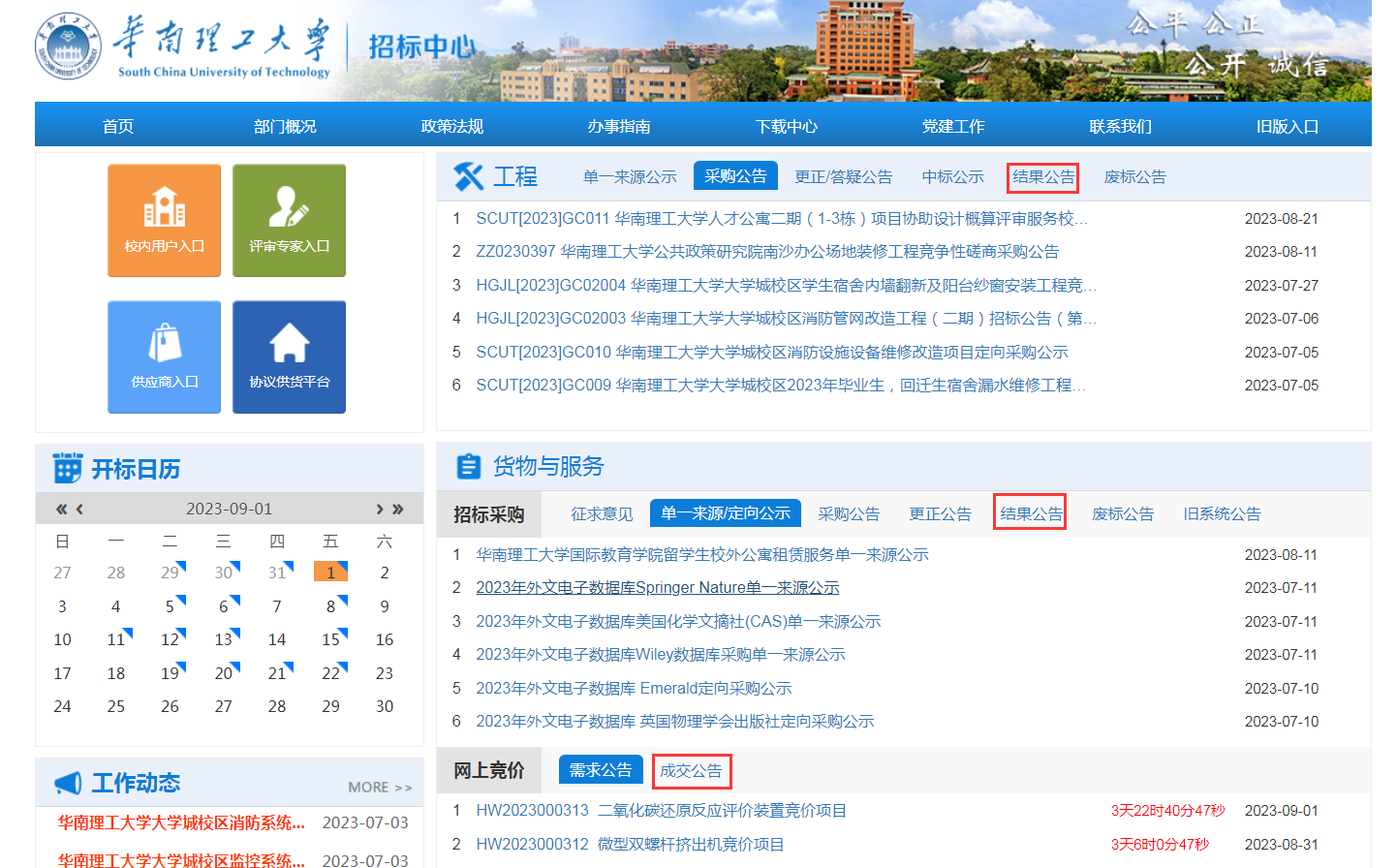Open the 供应商入口 shopping bag tile
The width and height of the screenshot is (1397, 868).
(x=164, y=356)
